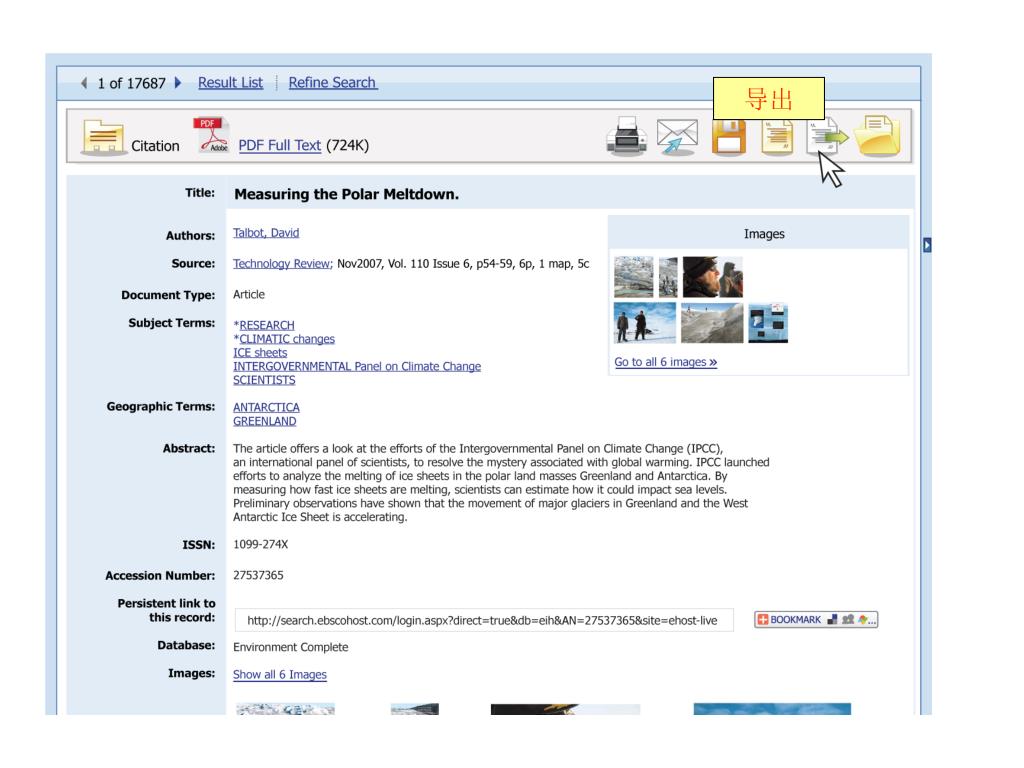Click the Citation record icon

(x=103, y=137)
